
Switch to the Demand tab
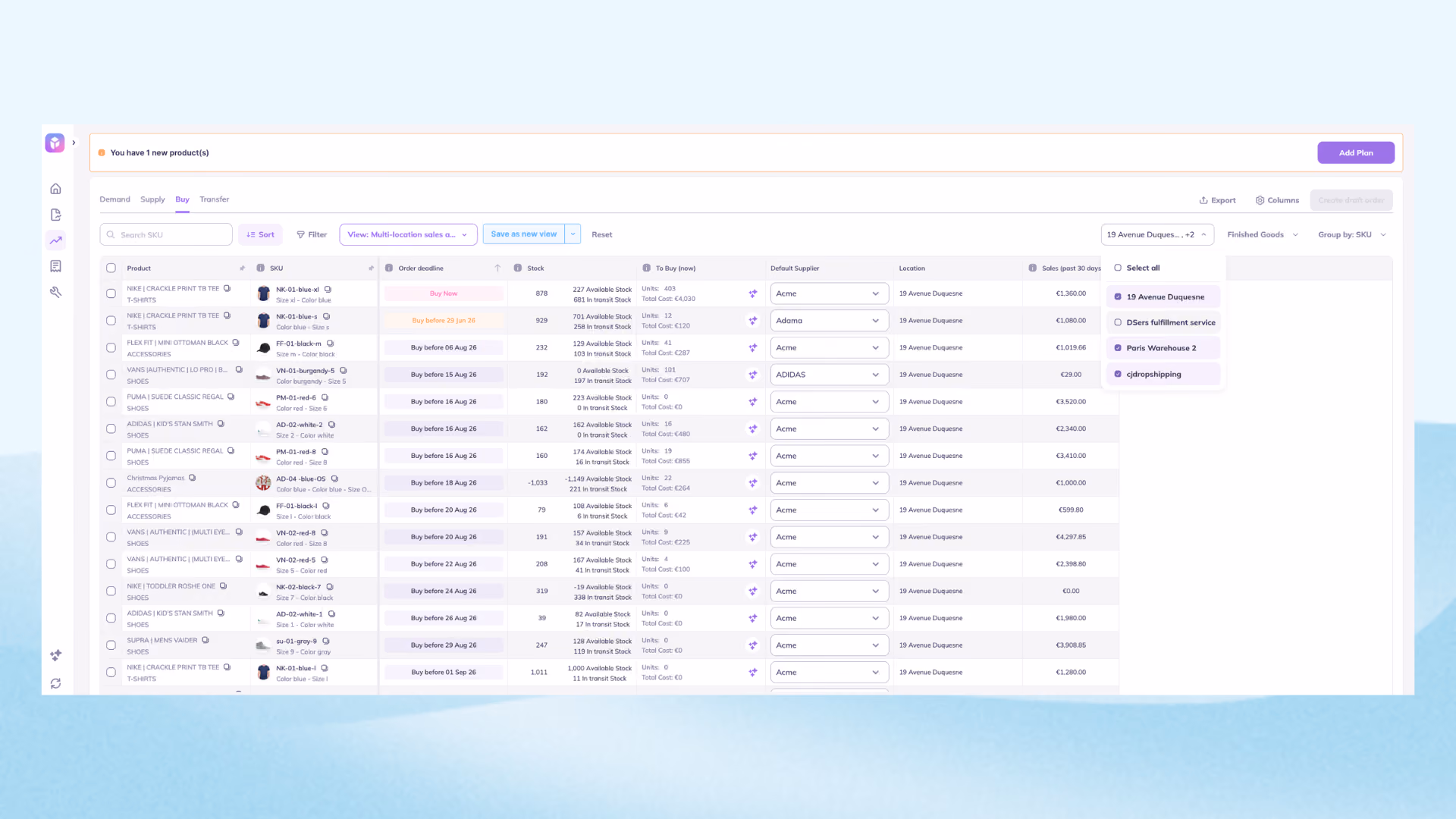tap(115, 199)
